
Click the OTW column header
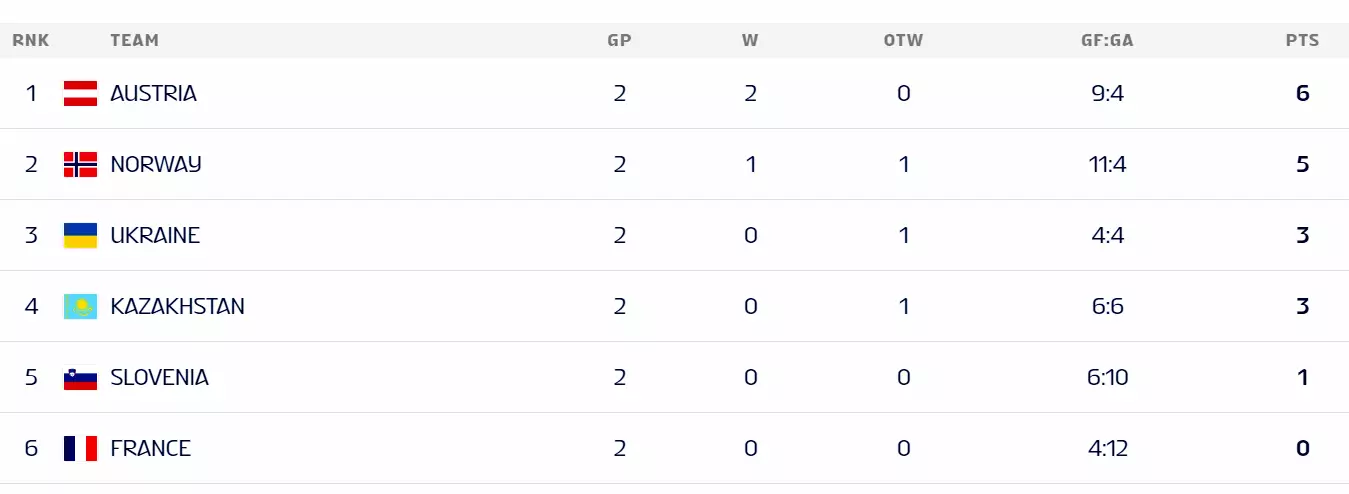point(903,41)
